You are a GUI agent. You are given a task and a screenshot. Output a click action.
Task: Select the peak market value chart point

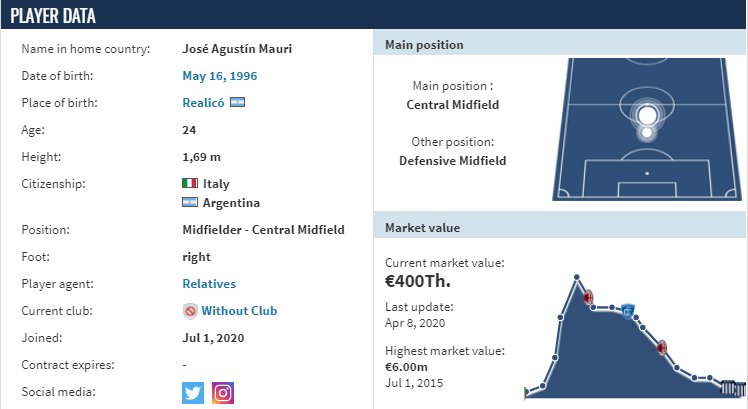[577, 277]
